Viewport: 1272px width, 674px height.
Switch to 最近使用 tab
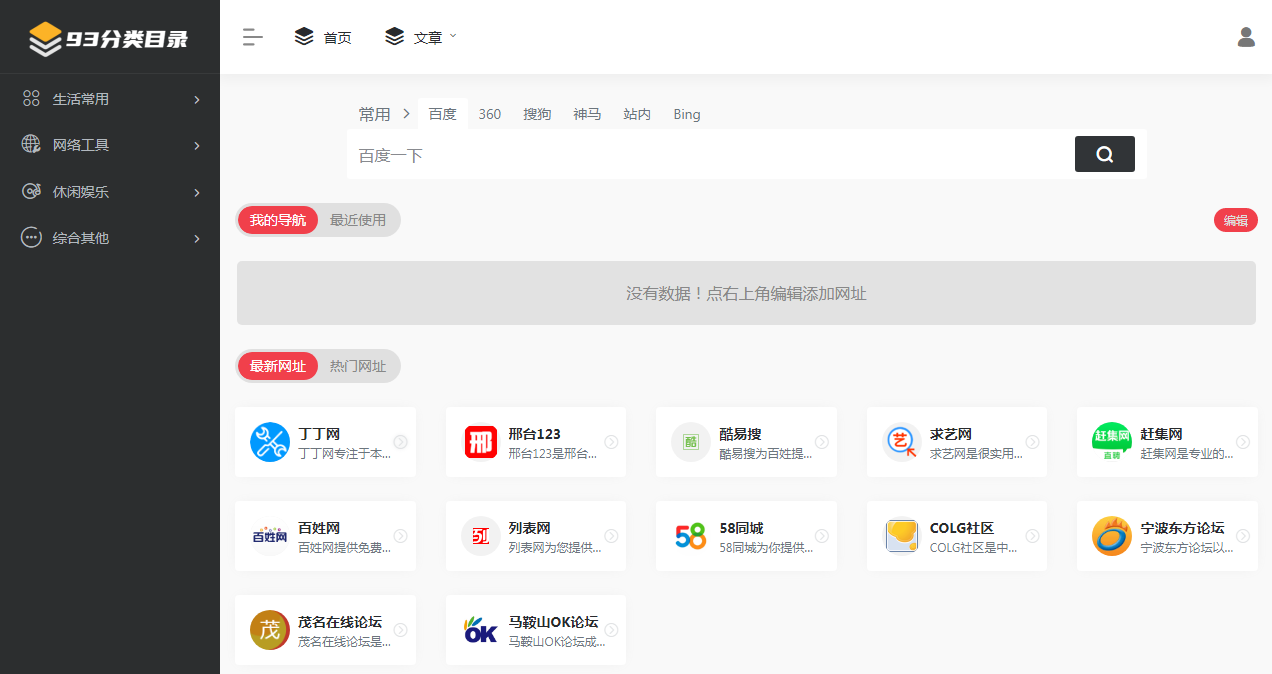click(358, 220)
